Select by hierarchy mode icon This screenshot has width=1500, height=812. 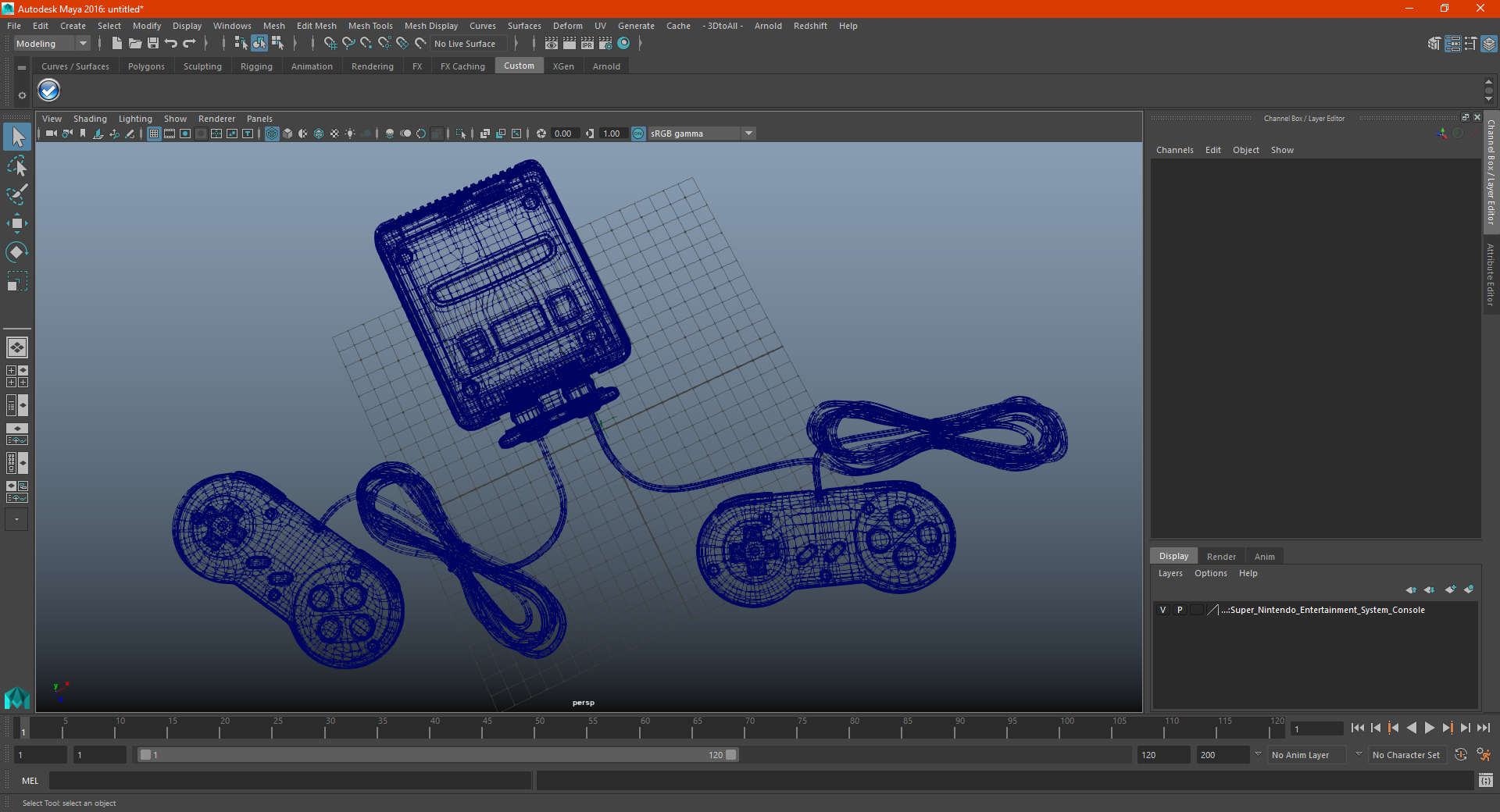click(x=241, y=44)
